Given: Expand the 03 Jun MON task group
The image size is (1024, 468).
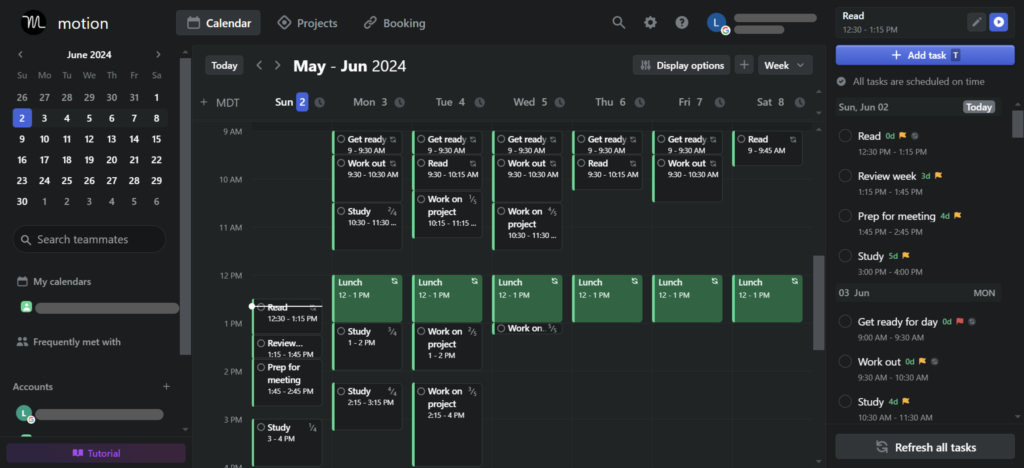Looking at the screenshot, I should tap(918, 292).
